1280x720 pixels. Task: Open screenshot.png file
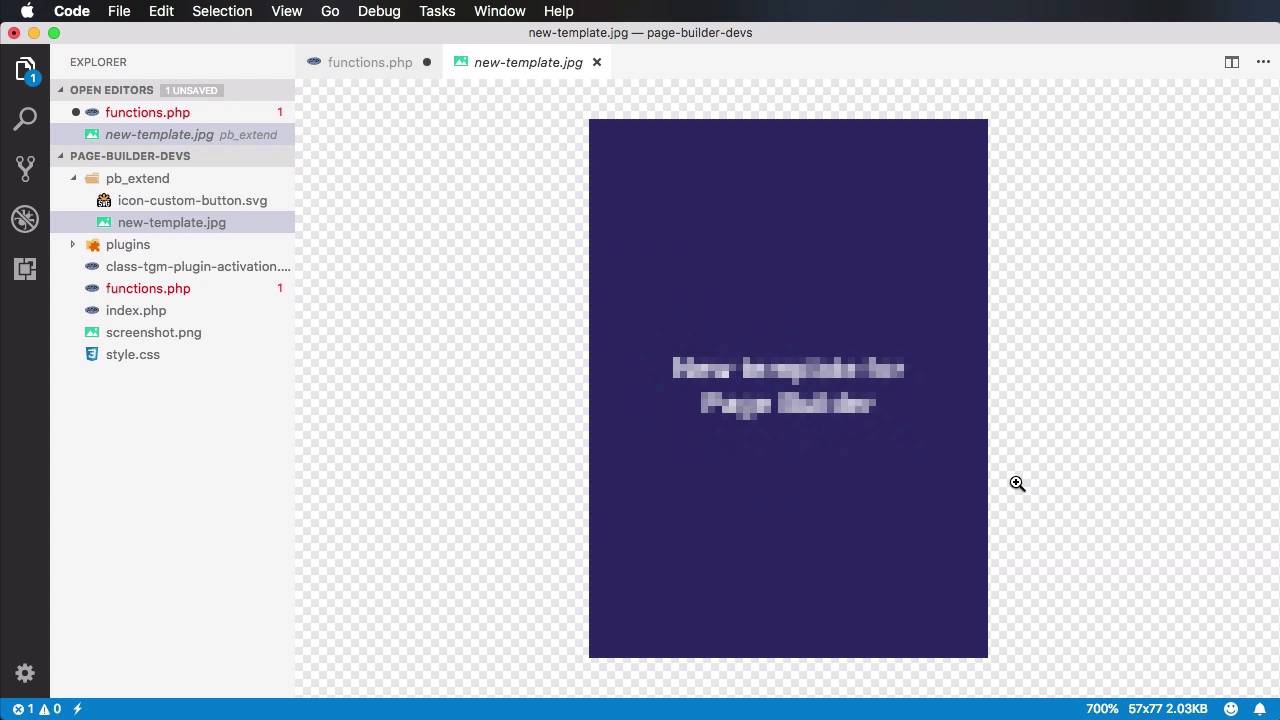pos(172,332)
